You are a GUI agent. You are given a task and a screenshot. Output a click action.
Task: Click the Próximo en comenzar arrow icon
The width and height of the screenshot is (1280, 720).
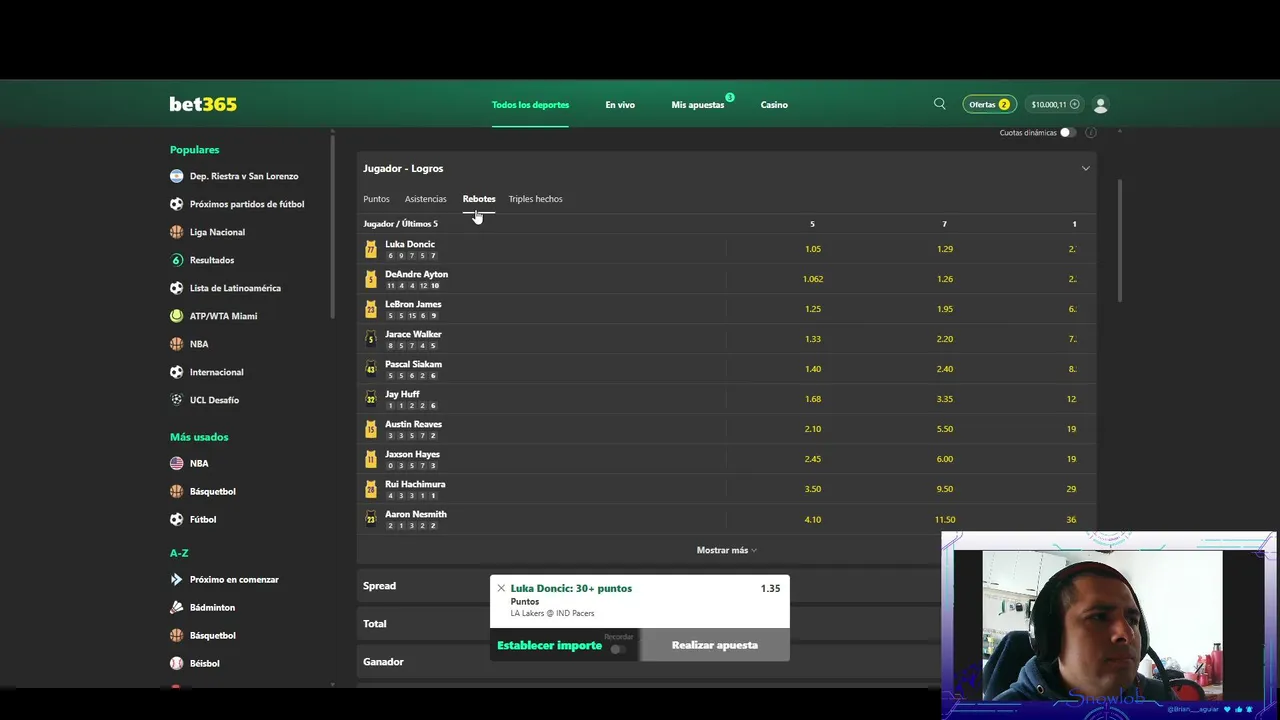pyautogui.click(x=177, y=579)
